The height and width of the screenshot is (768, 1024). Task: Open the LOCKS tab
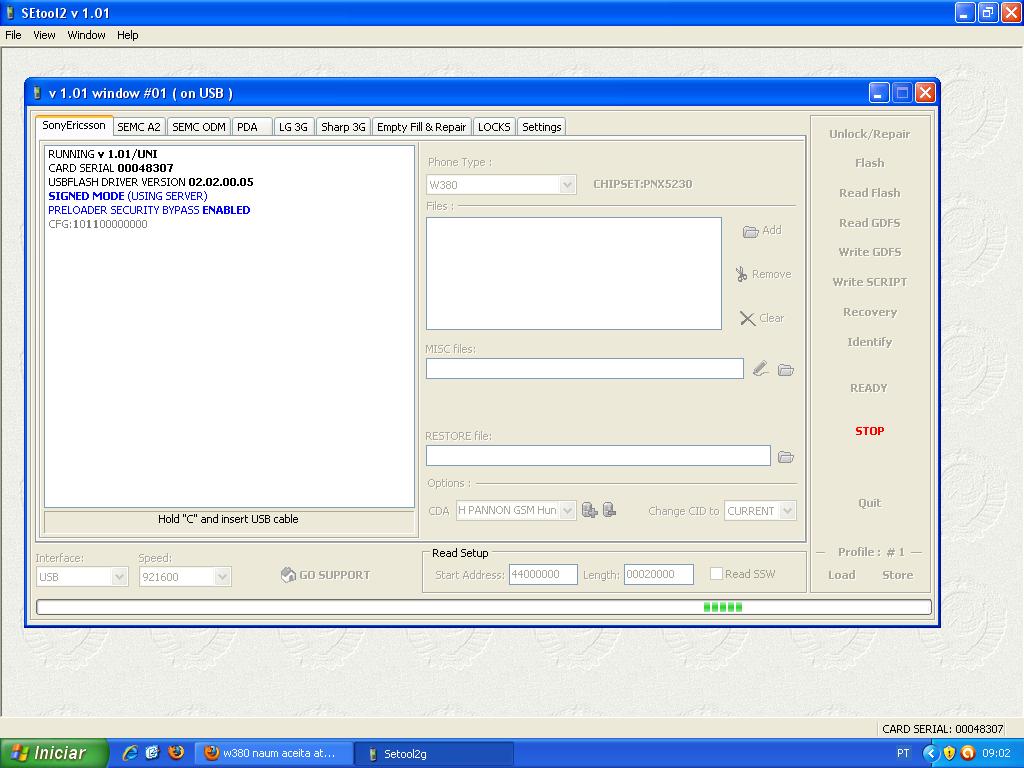pos(494,127)
